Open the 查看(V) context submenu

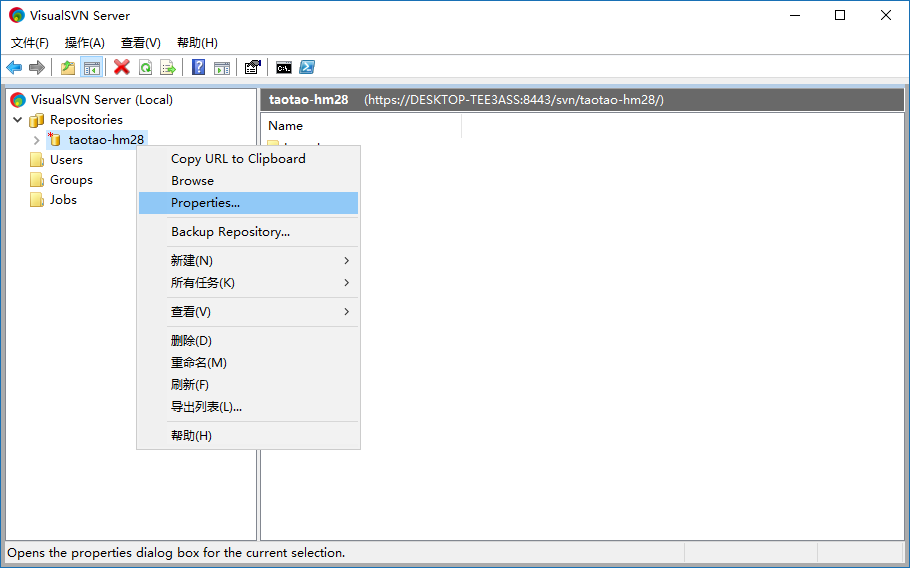pos(248,312)
